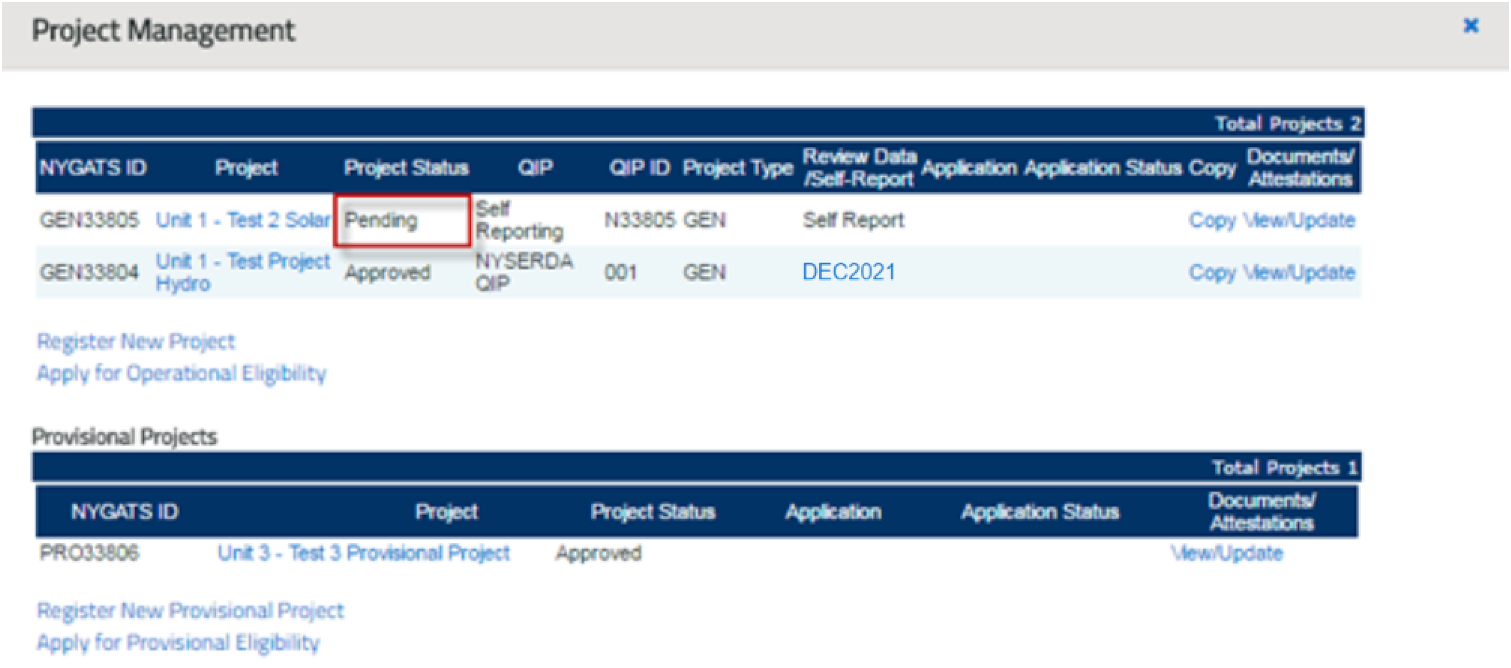Screen dimensions: 1511x668
Task: View/Update documents for PRO33806
Action: coord(1227,553)
